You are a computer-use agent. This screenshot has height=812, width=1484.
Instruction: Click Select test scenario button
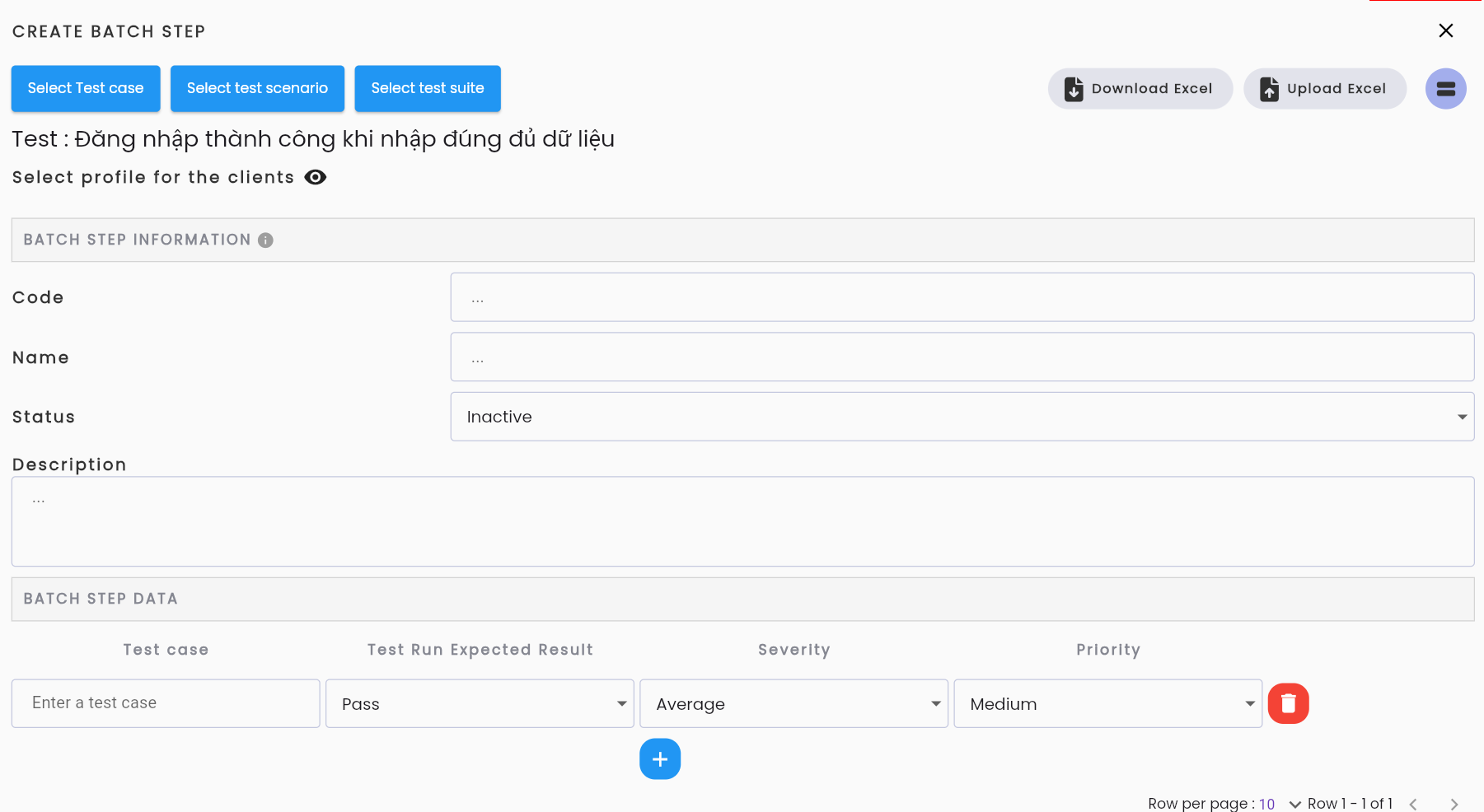257,88
